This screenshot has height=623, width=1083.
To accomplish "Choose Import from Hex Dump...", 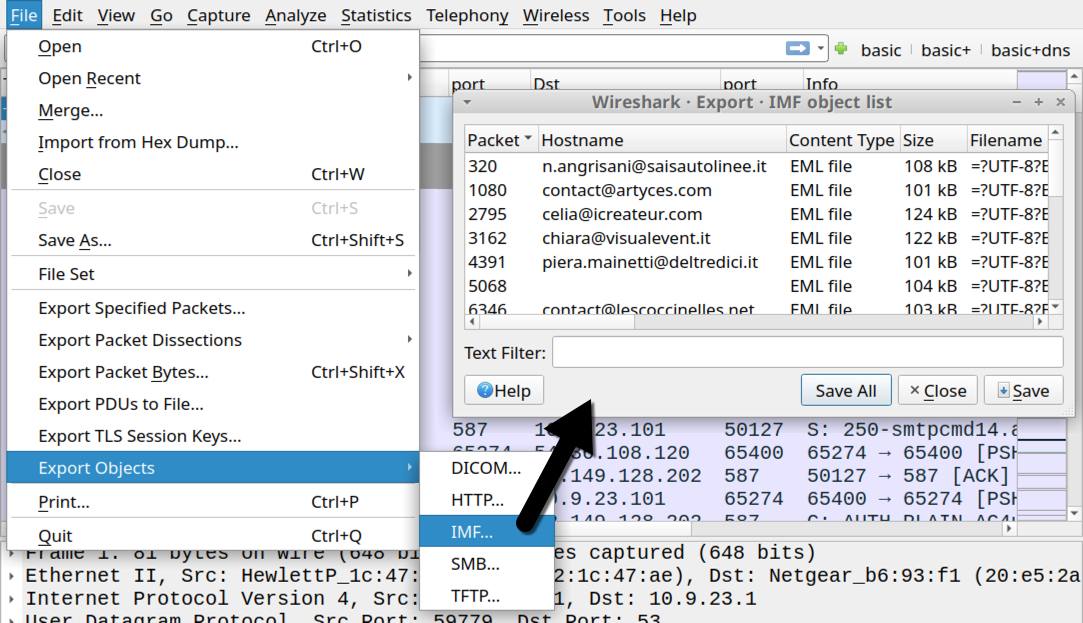I will pos(213,142).
